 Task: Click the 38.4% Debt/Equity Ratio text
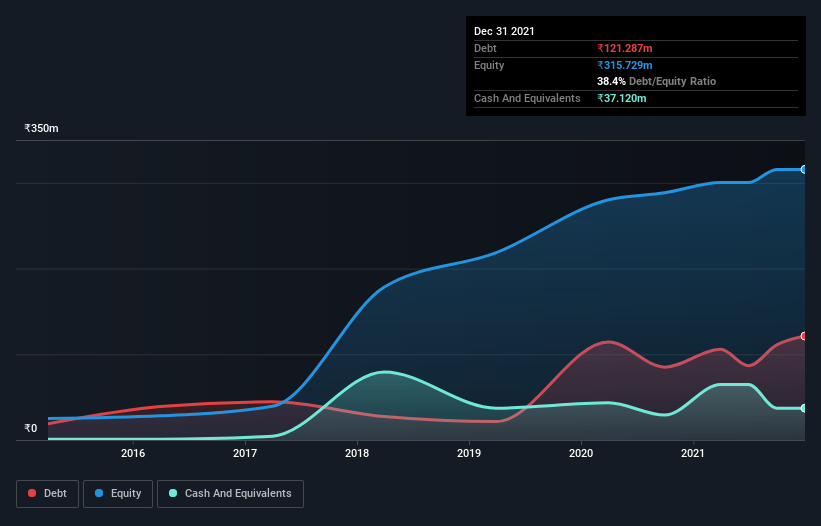pos(657,81)
